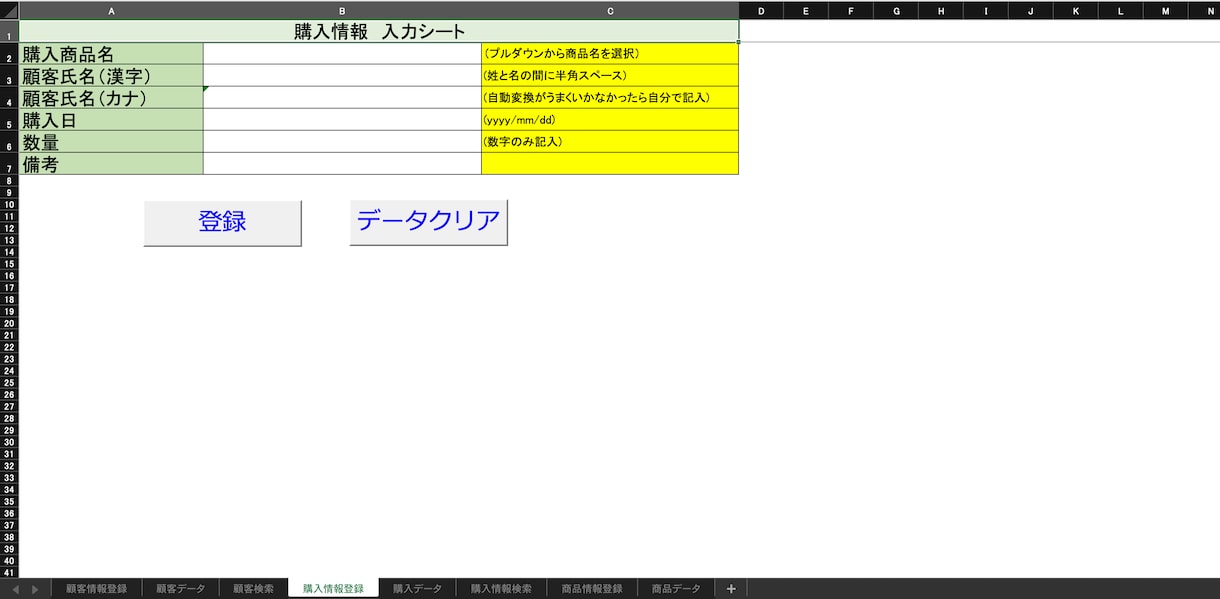Click the previous sheet navigation arrow
Viewport: 1220px width, 599px height.
pyautogui.click(x=15, y=589)
